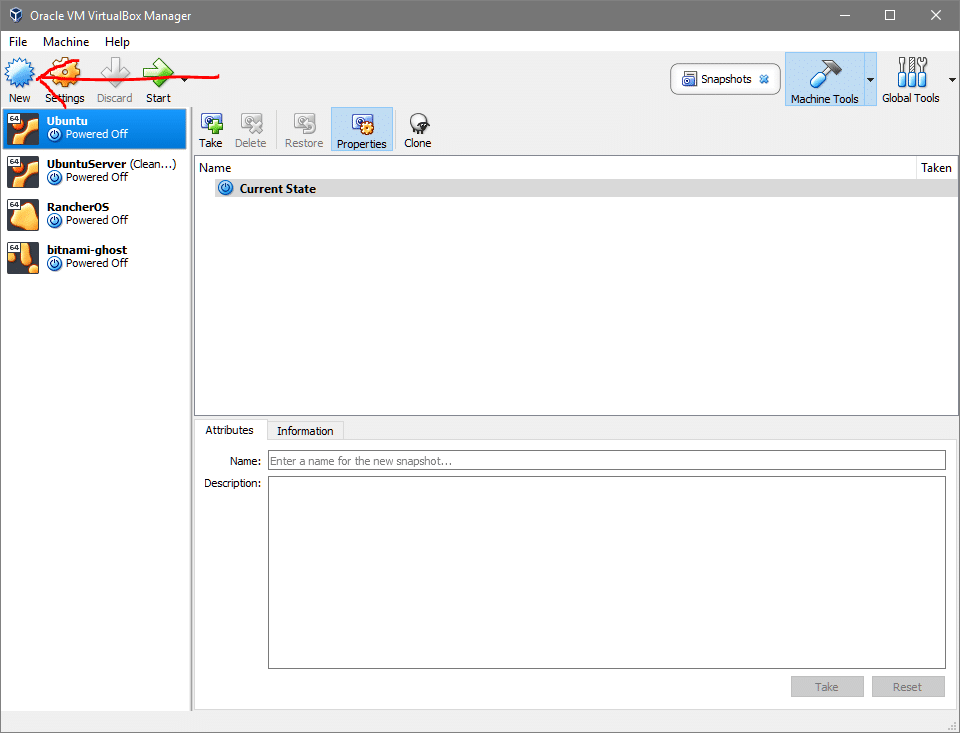
Task: Expand the Start button dropdown arrow
Action: point(183,79)
